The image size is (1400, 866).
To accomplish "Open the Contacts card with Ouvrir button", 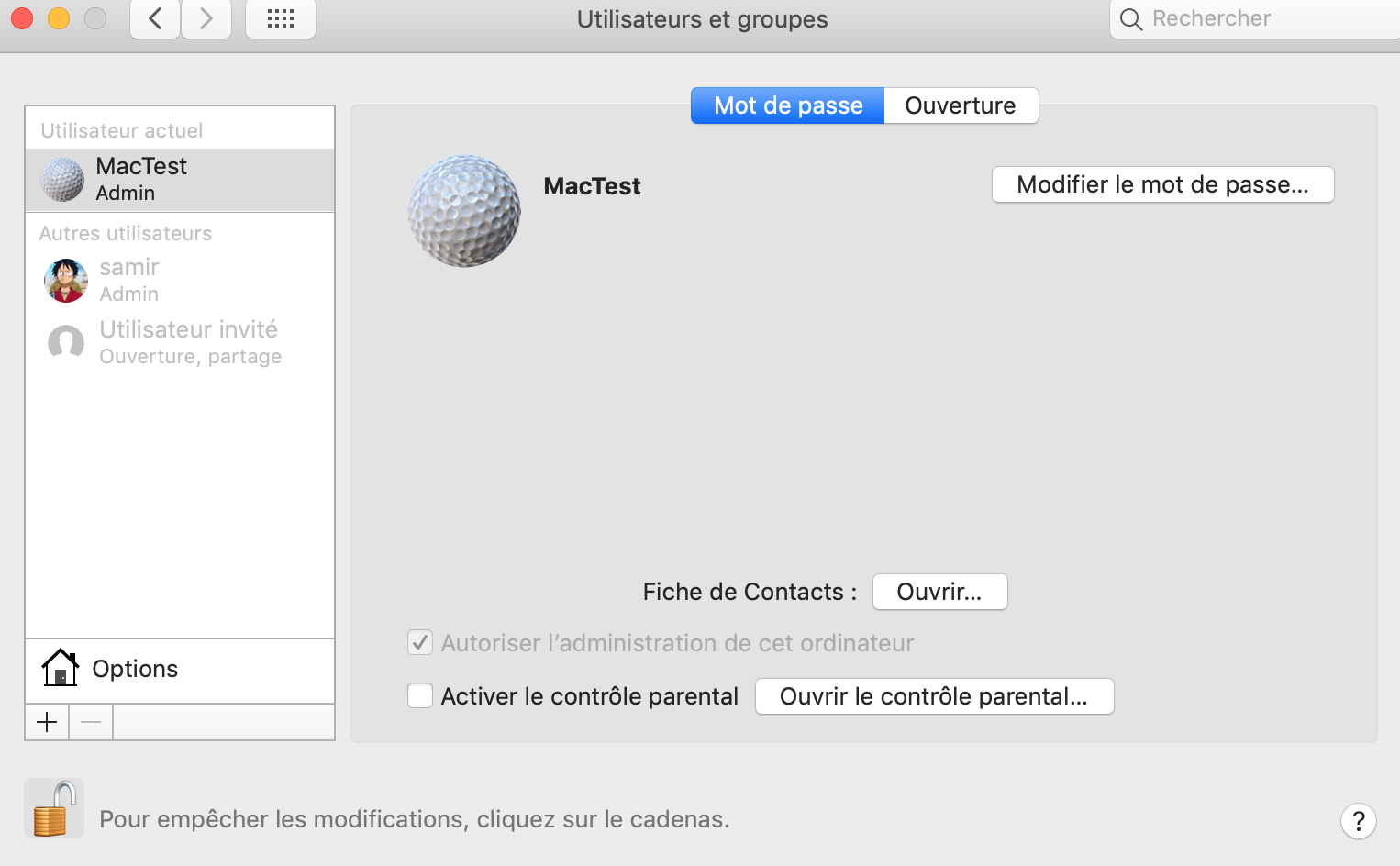I will [x=939, y=592].
